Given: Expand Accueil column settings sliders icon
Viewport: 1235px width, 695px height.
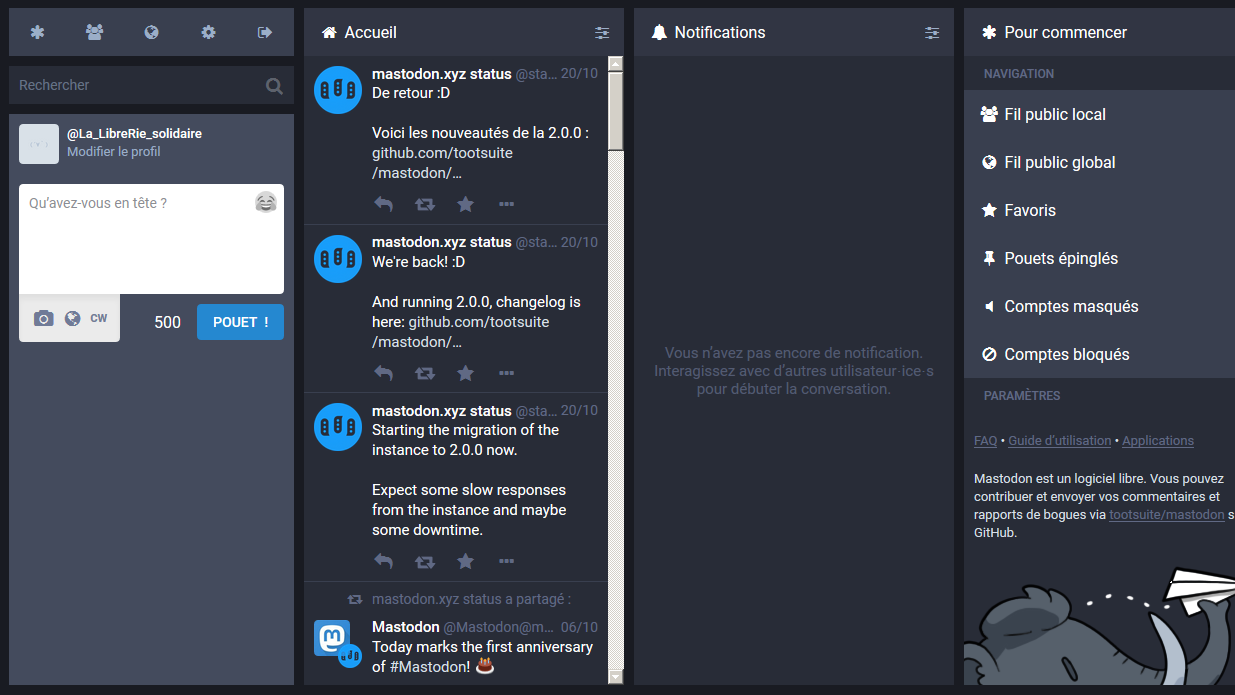Looking at the screenshot, I should [602, 33].
